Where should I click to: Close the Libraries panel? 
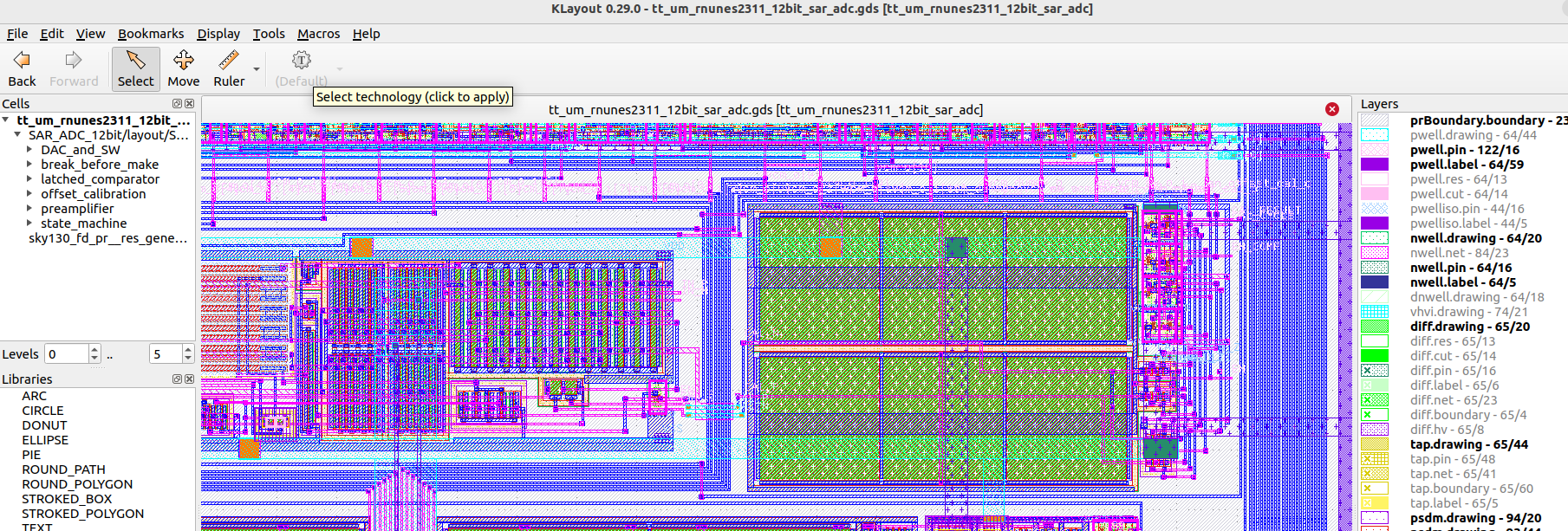190,379
